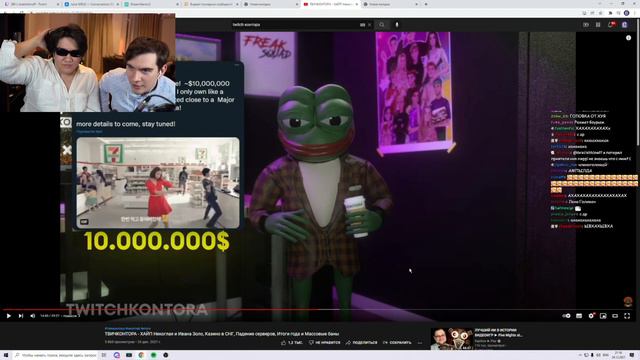Like the video with thumbs up
Image resolution: width=640 pixels, height=360 pixels.
(292, 342)
